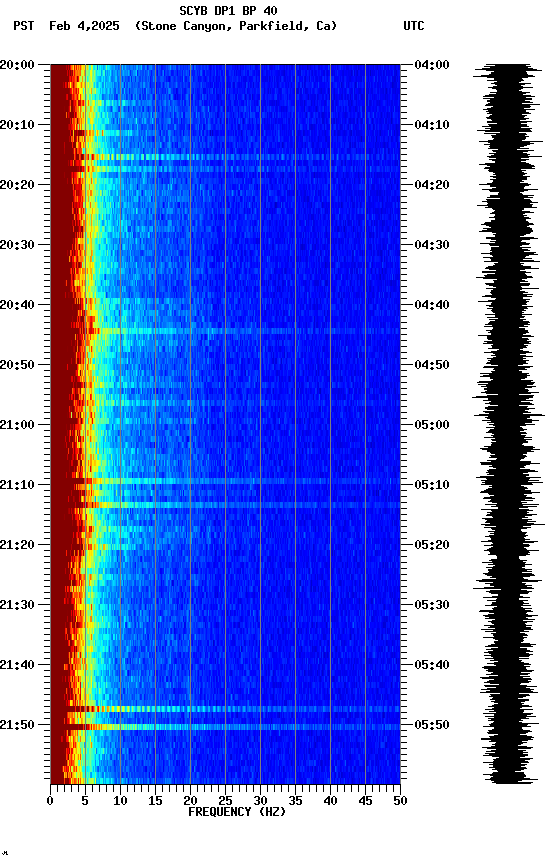Click the UTC time label 05:50
This screenshot has height=864, width=552.
[x=432, y=725]
